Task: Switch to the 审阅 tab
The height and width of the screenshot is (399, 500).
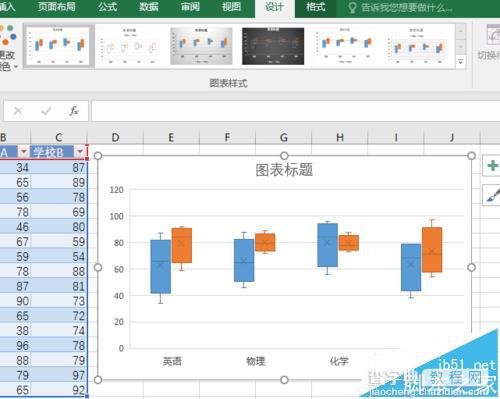Action: pos(190,7)
